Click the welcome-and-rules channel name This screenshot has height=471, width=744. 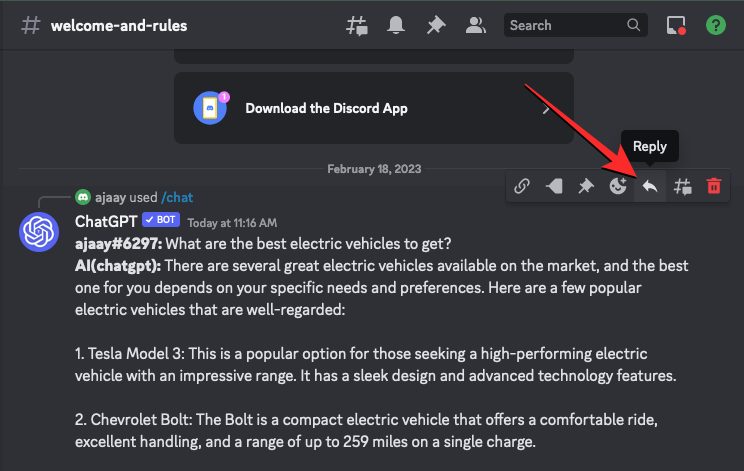pyautogui.click(x=118, y=25)
